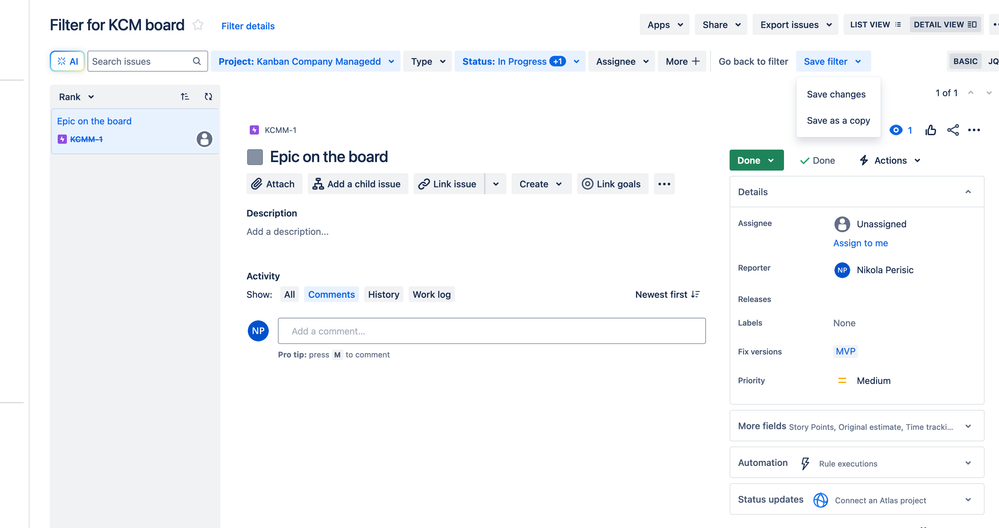Click More filters button

click(x=682, y=61)
